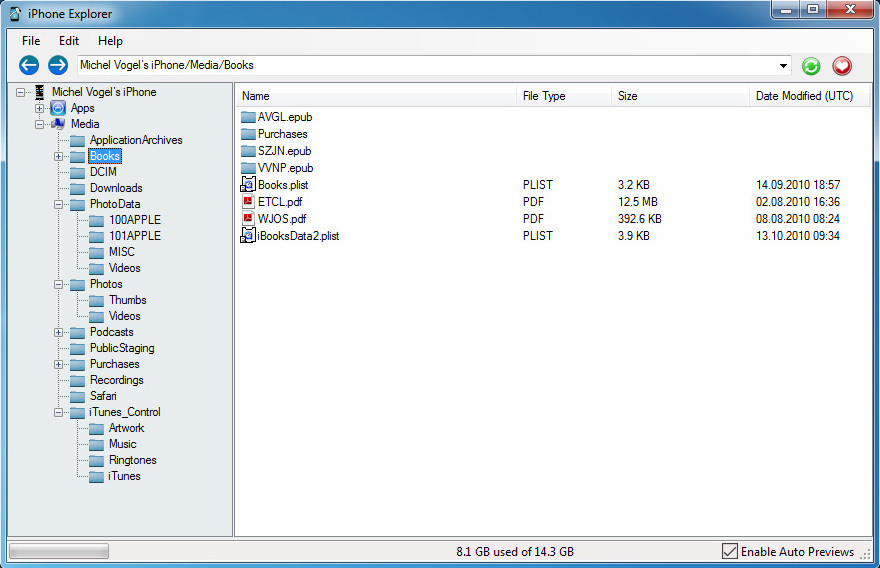Sort by the Size column header

pyautogui.click(x=680, y=96)
